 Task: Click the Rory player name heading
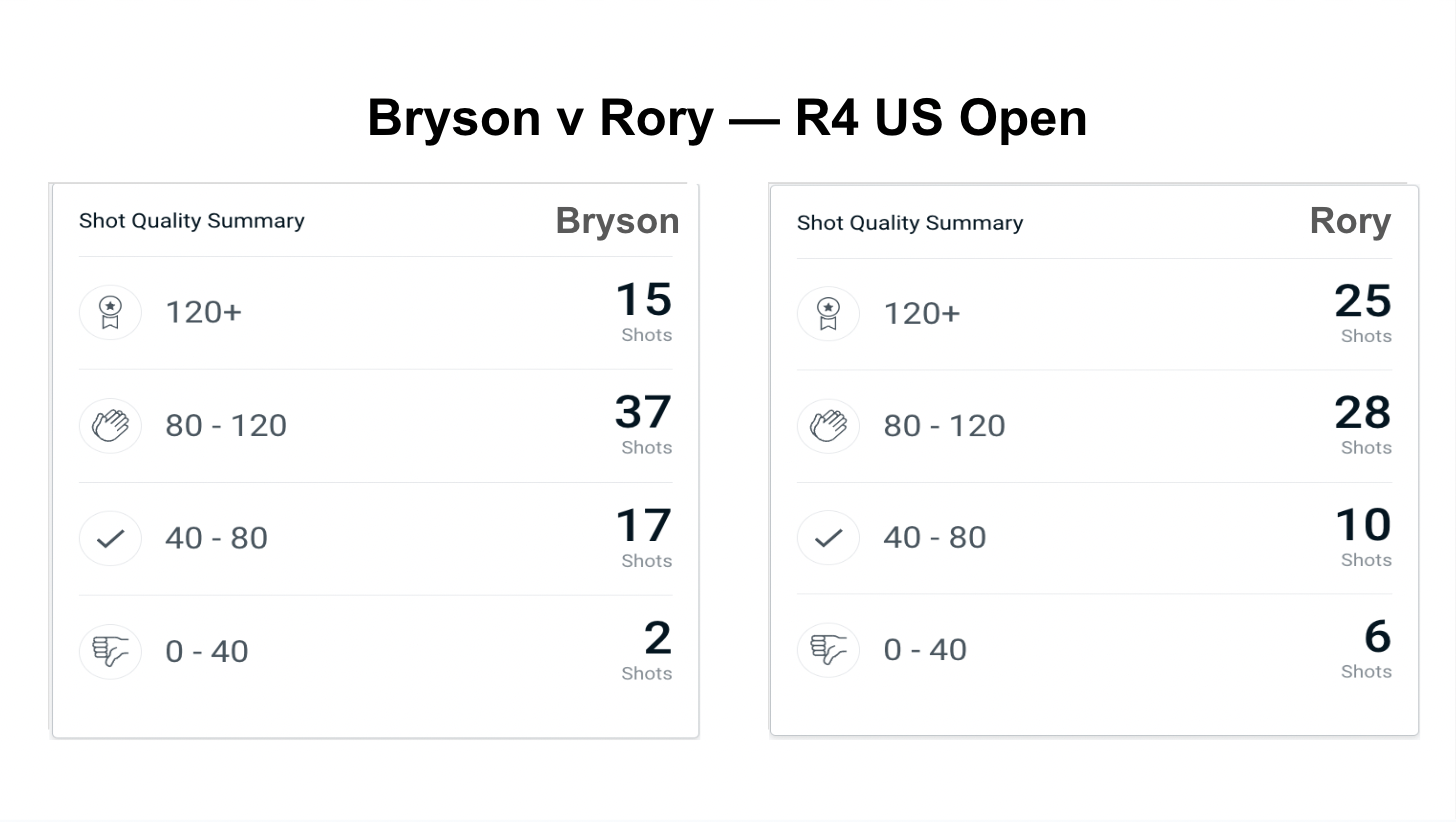(1350, 221)
